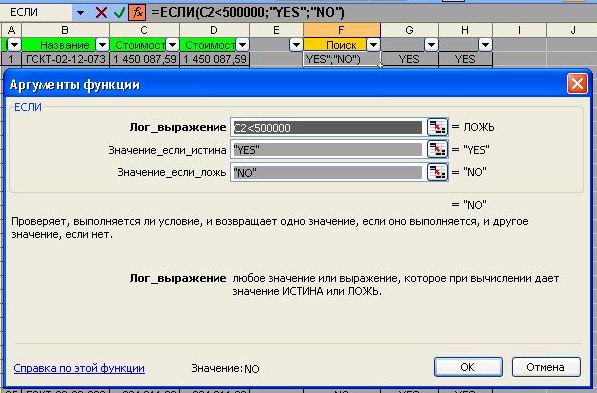The height and width of the screenshot is (393, 597).
Task: Click in the formula bar text
Action: point(248,12)
